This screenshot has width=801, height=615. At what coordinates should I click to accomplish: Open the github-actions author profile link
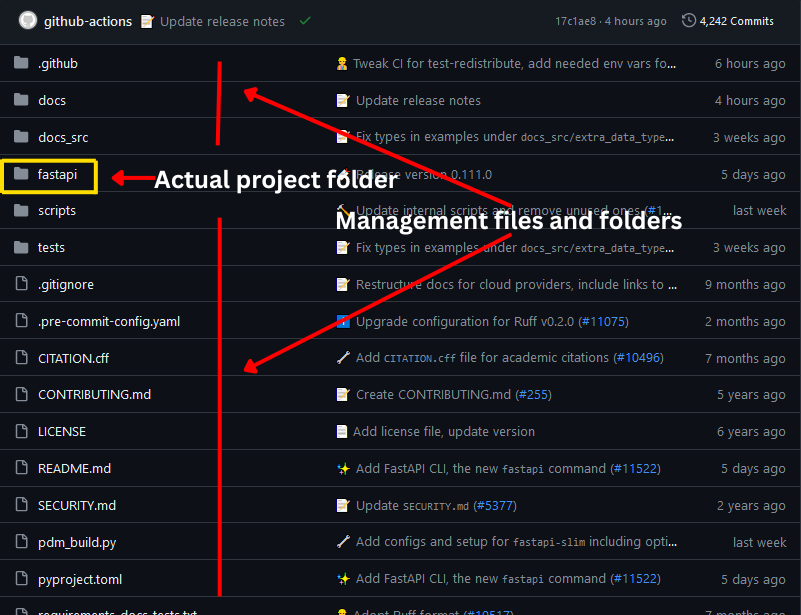pyautogui.click(x=88, y=21)
